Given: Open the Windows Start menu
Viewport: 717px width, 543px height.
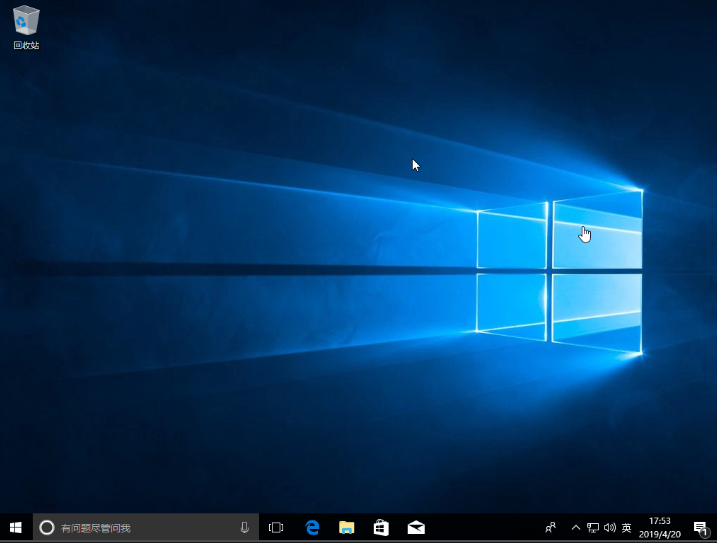Looking at the screenshot, I should 15,527.
